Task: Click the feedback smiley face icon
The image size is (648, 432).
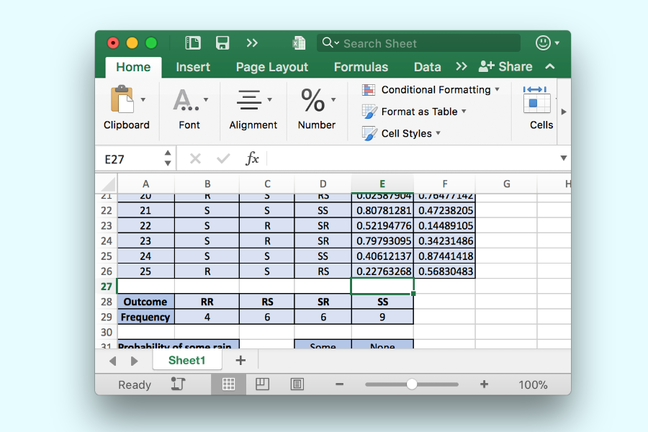Action: point(543,43)
